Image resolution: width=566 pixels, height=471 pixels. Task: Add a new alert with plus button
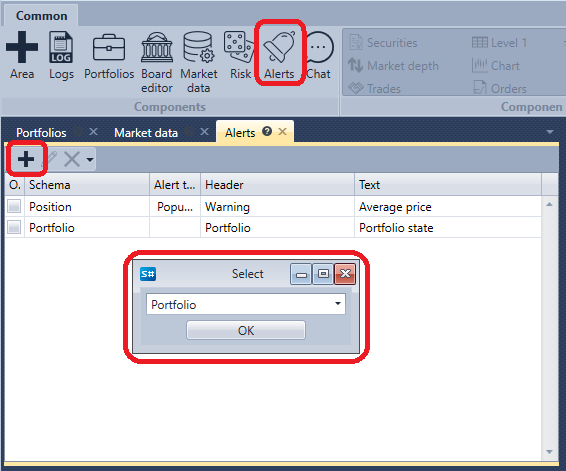click(x=26, y=159)
